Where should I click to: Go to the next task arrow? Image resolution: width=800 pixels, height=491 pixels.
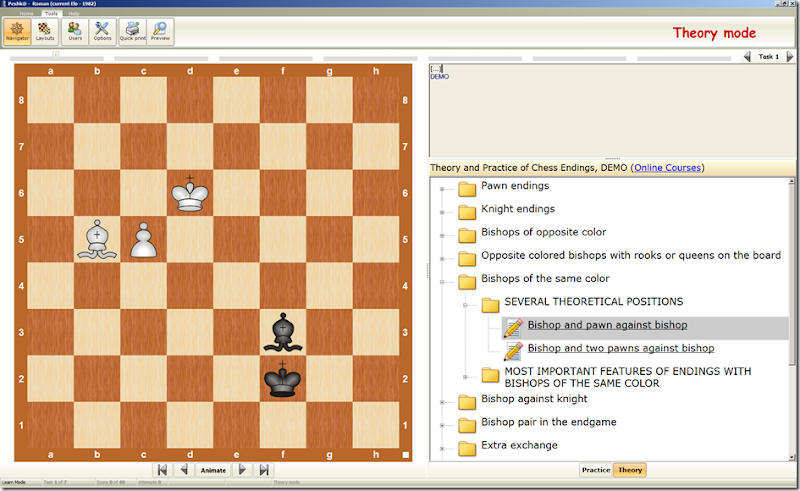point(789,57)
